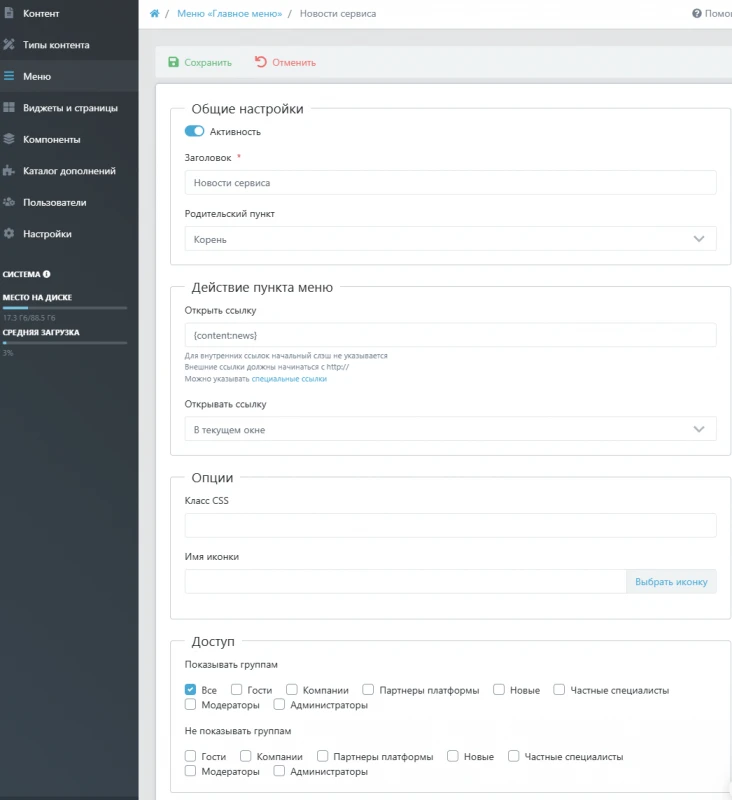Click the Widgets and pages grid icon
Viewport: 732px width, 800px height.
coord(9,108)
